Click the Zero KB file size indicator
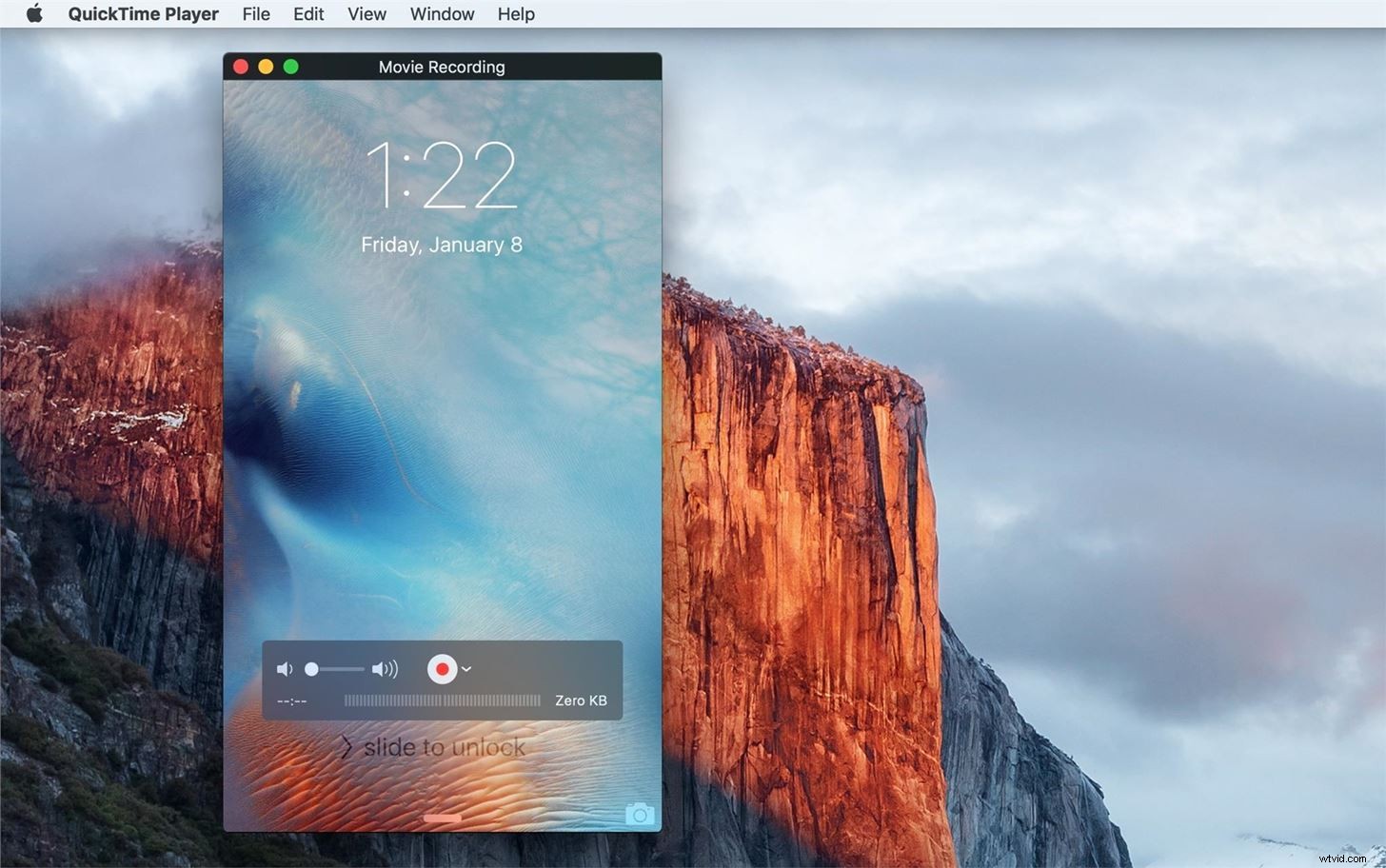The height and width of the screenshot is (868, 1386). (x=580, y=700)
